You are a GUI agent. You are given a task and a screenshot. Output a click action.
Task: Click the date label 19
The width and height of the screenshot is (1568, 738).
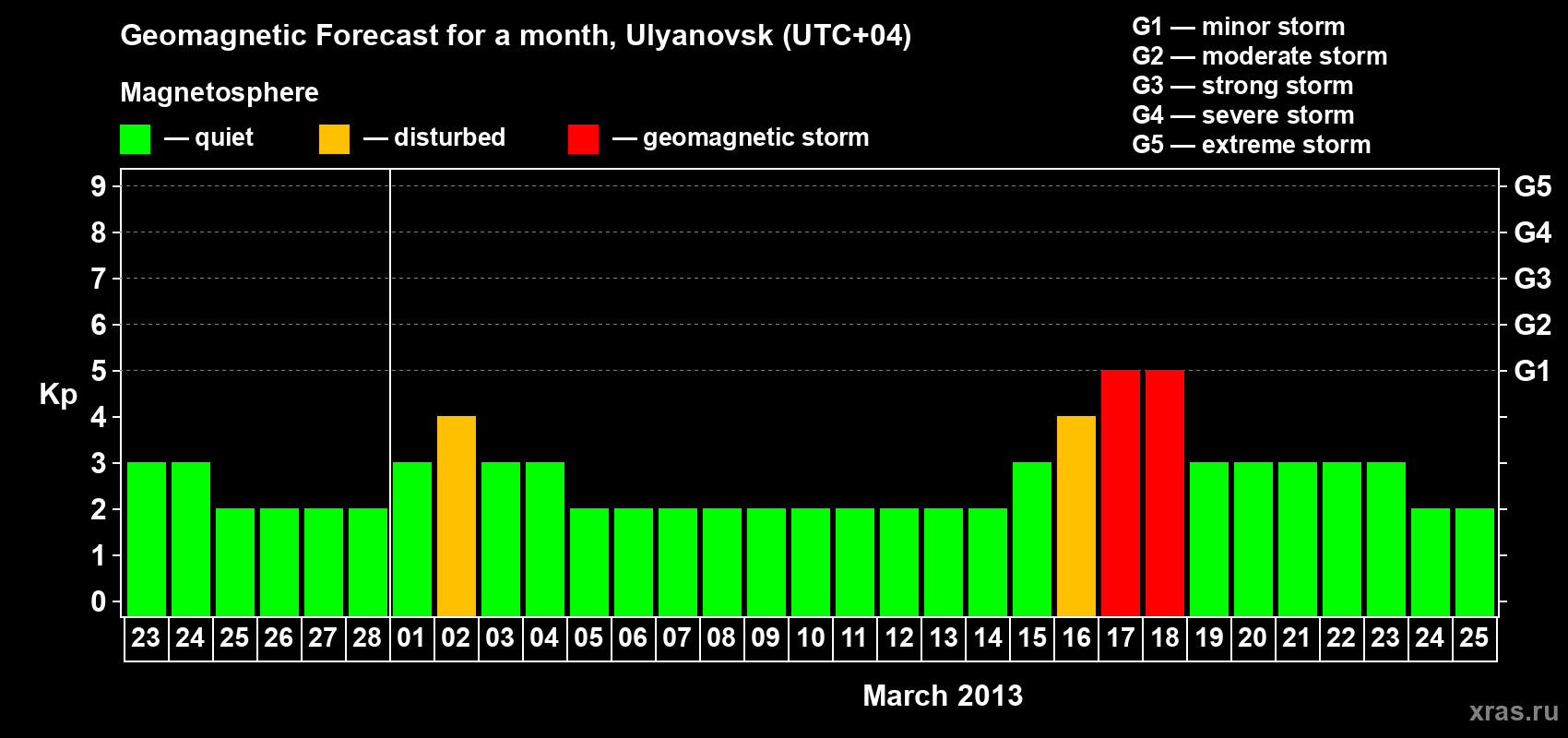click(1209, 637)
